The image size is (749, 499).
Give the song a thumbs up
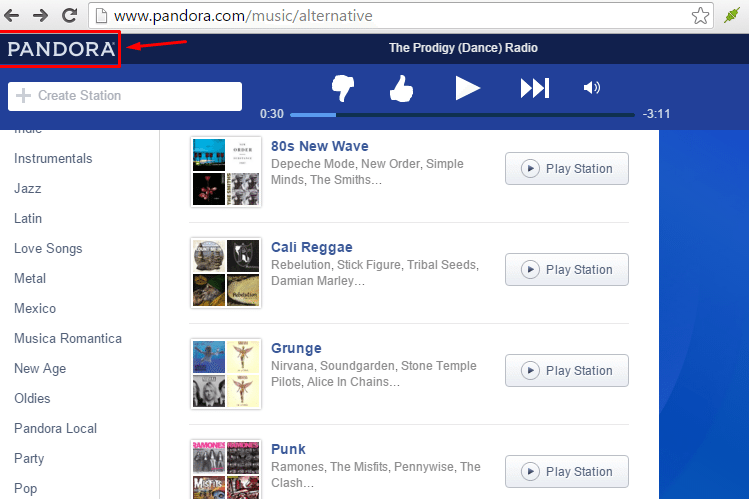[x=401, y=88]
